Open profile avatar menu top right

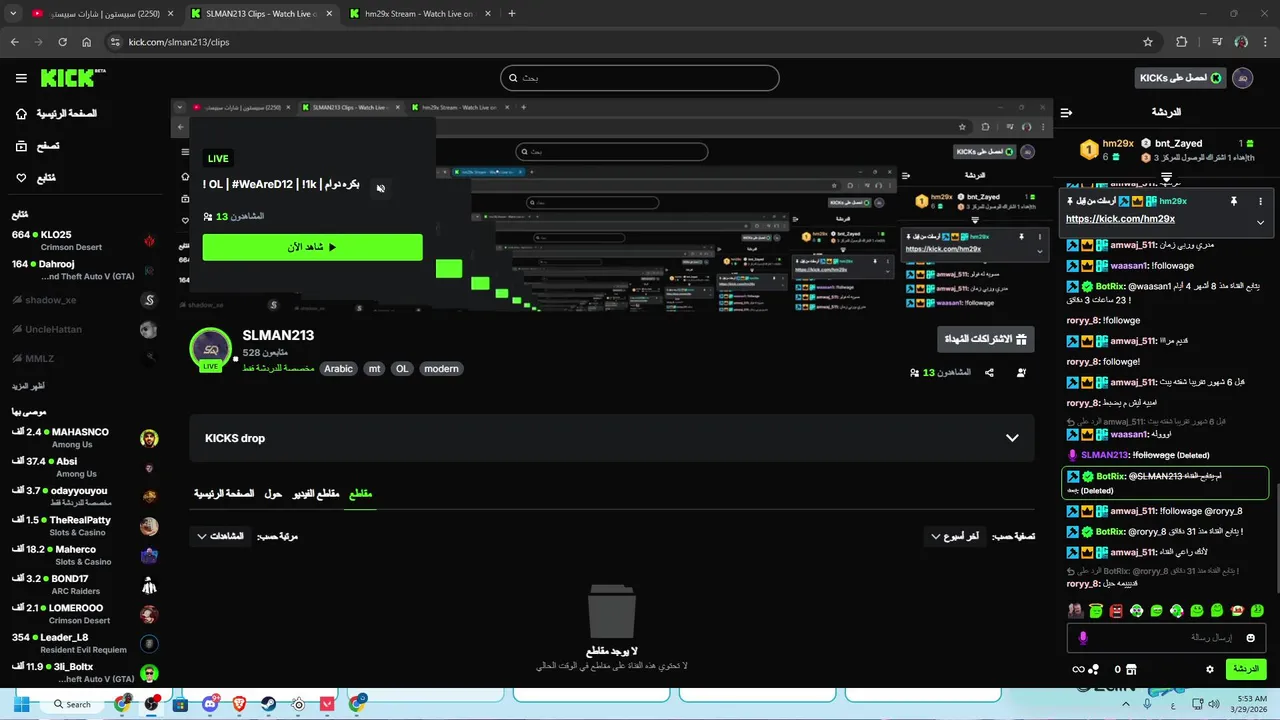tap(1244, 78)
